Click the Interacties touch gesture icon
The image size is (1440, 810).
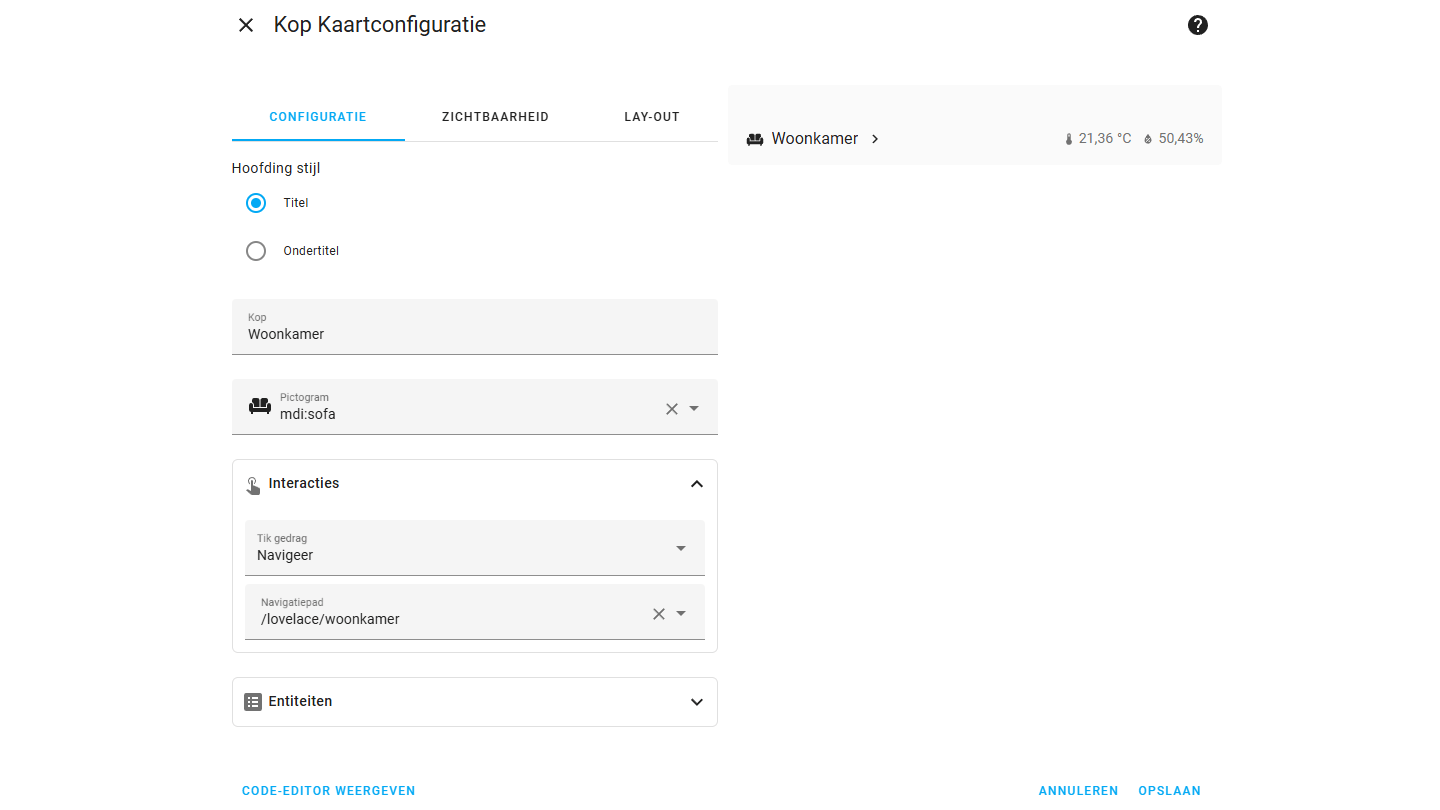pyautogui.click(x=253, y=485)
